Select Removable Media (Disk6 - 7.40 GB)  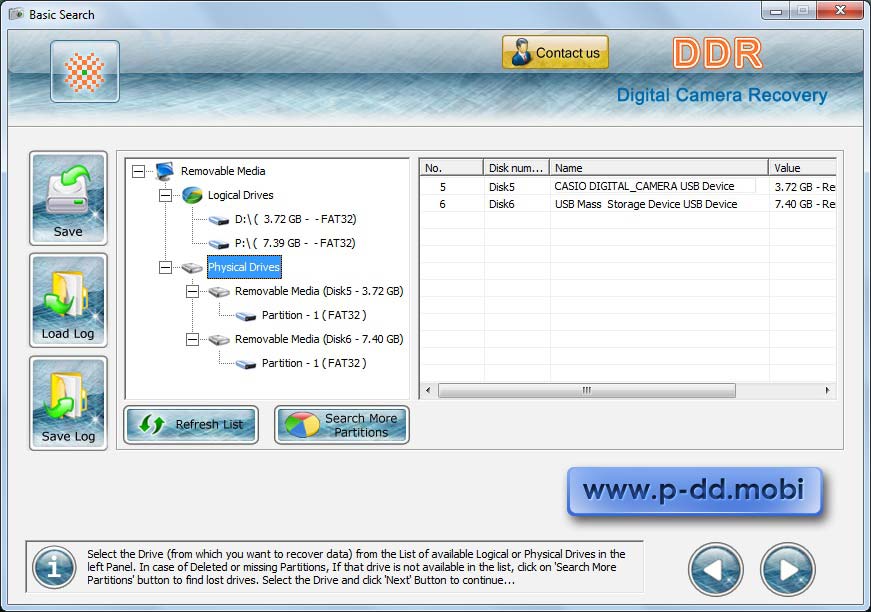[319, 339]
